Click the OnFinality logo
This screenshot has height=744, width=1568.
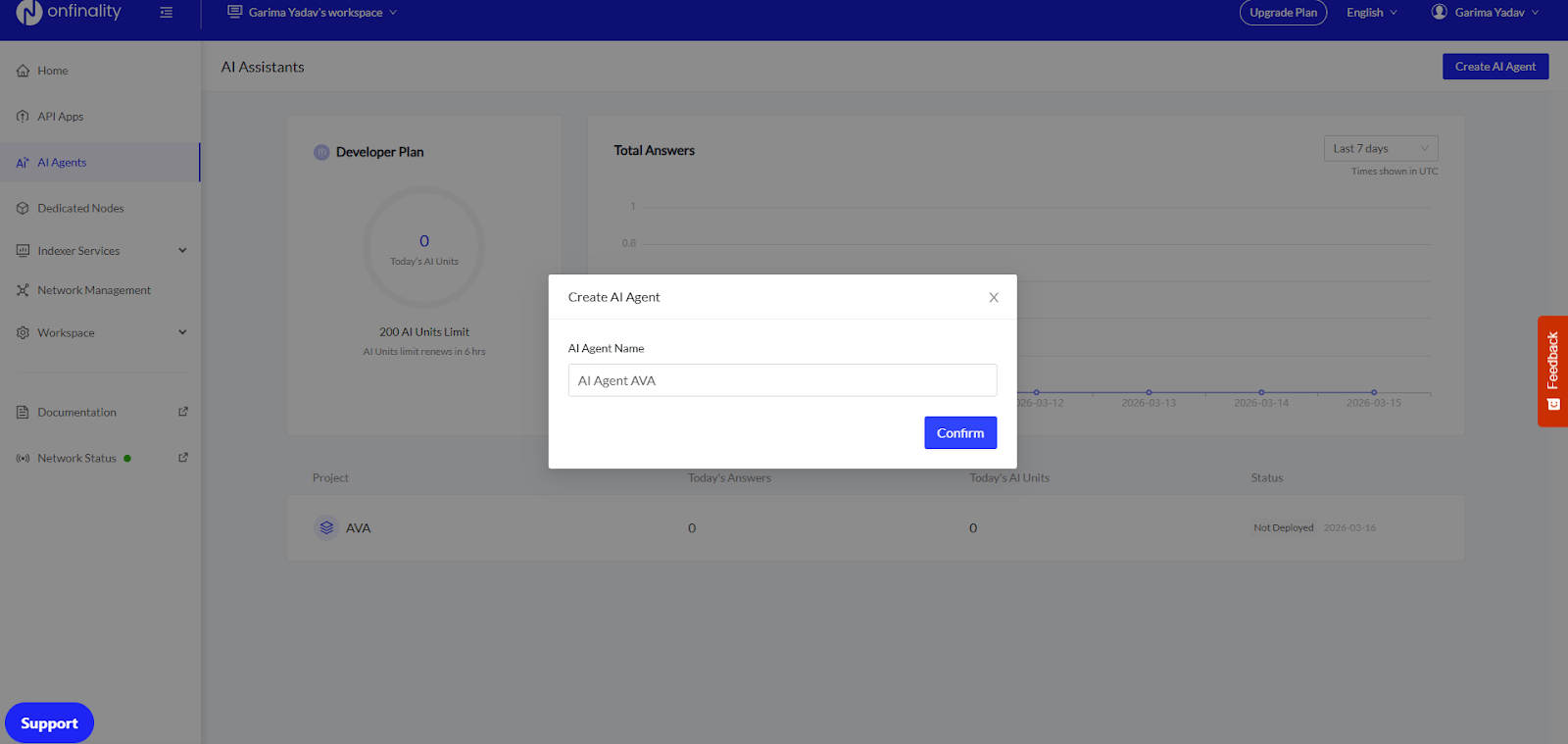coord(69,12)
